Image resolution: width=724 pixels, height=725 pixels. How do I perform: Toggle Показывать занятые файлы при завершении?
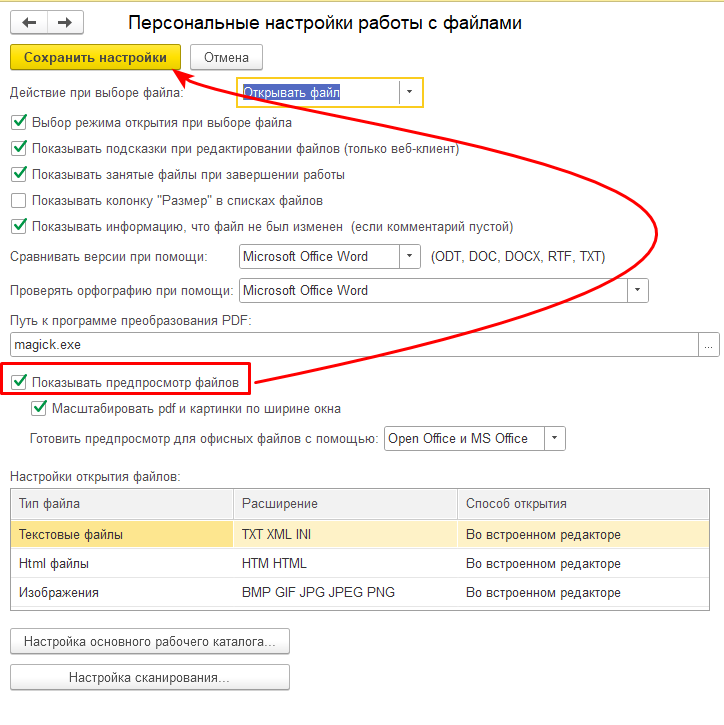click(x=18, y=174)
